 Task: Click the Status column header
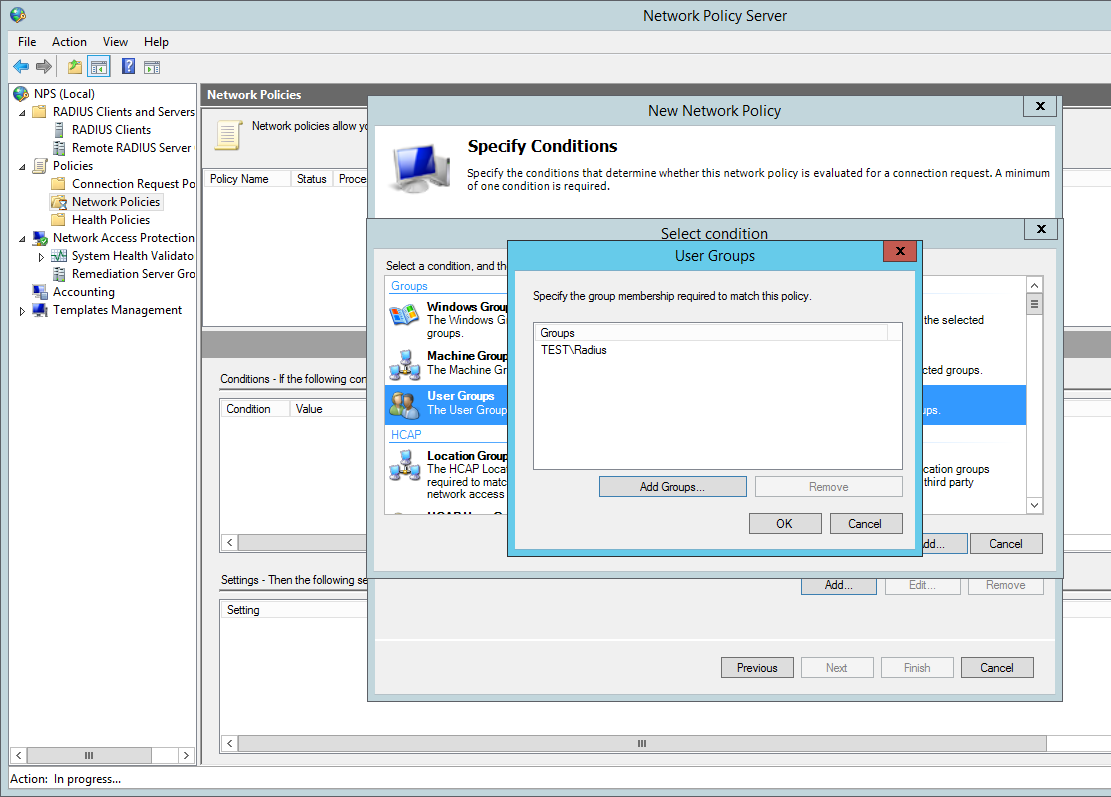[311, 179]
